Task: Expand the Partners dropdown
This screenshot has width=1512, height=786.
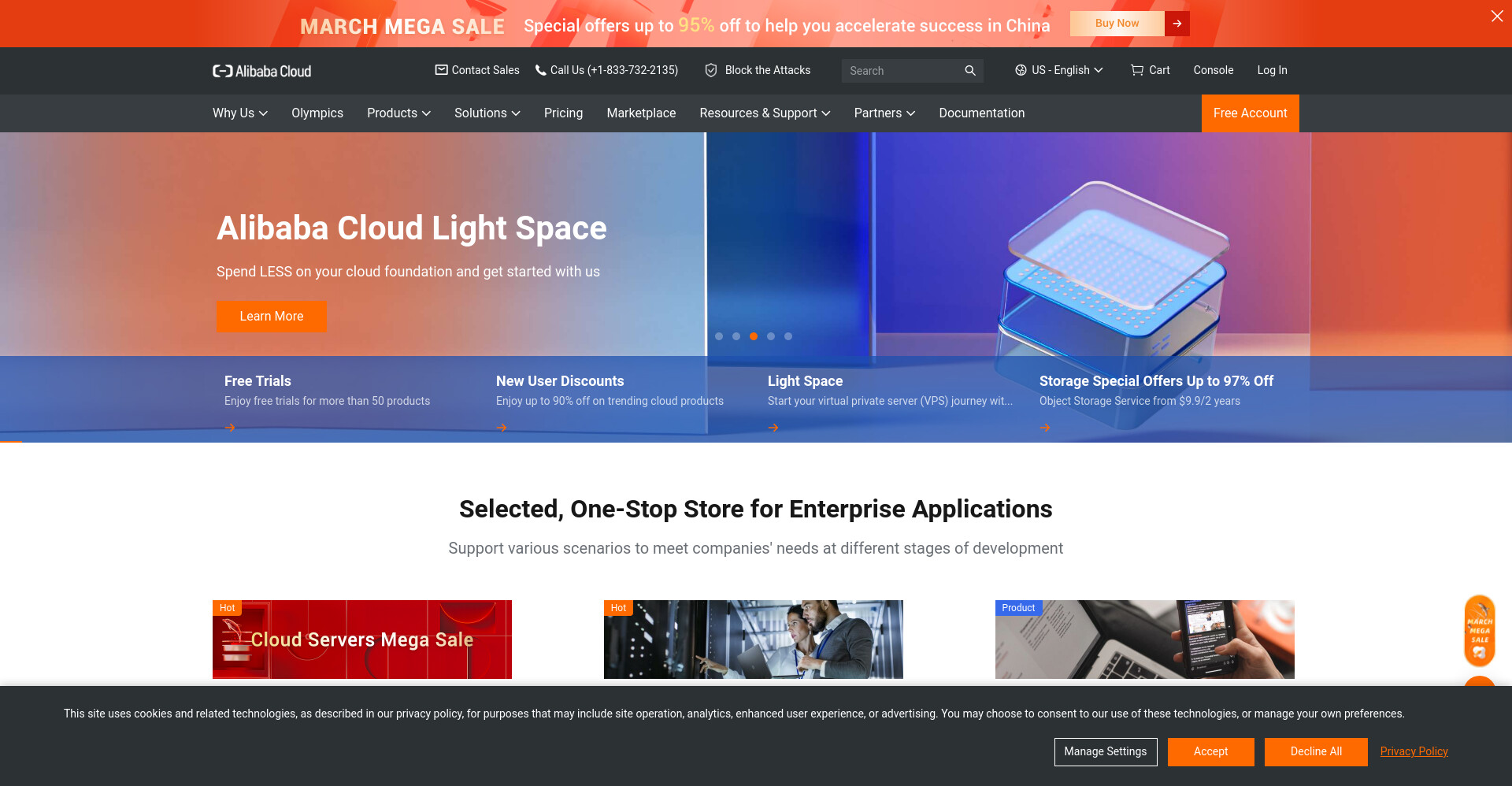Action: pyautogui.click(x=884, y=113)
